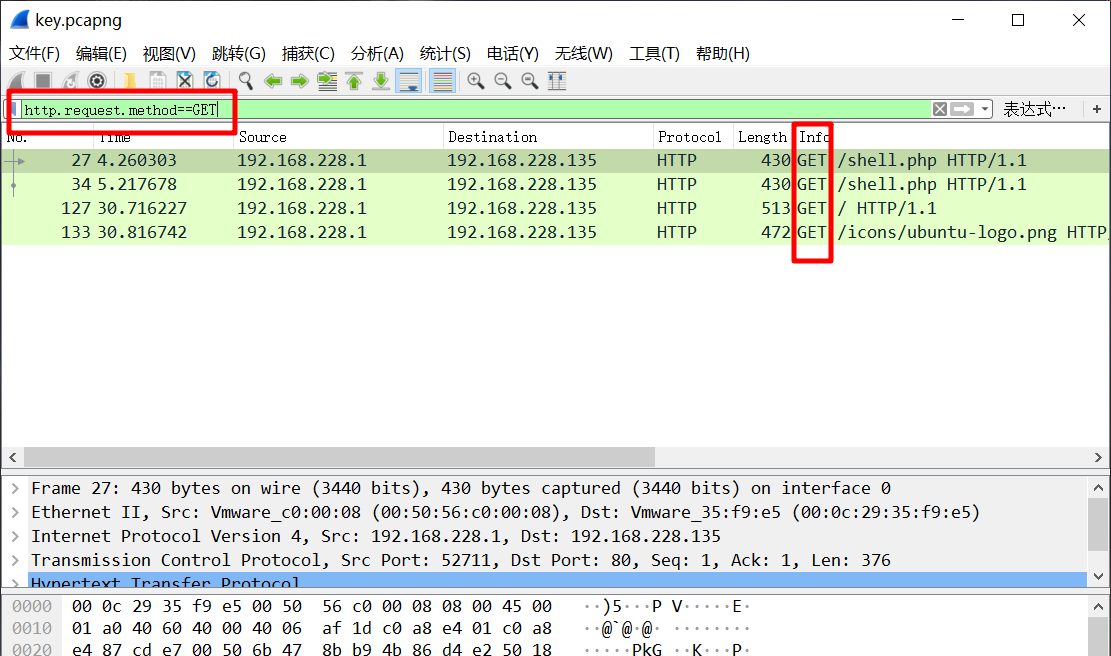Expand the Frame 27 details
Viewport: 1111px width, 656px height.
coord(15,488)
